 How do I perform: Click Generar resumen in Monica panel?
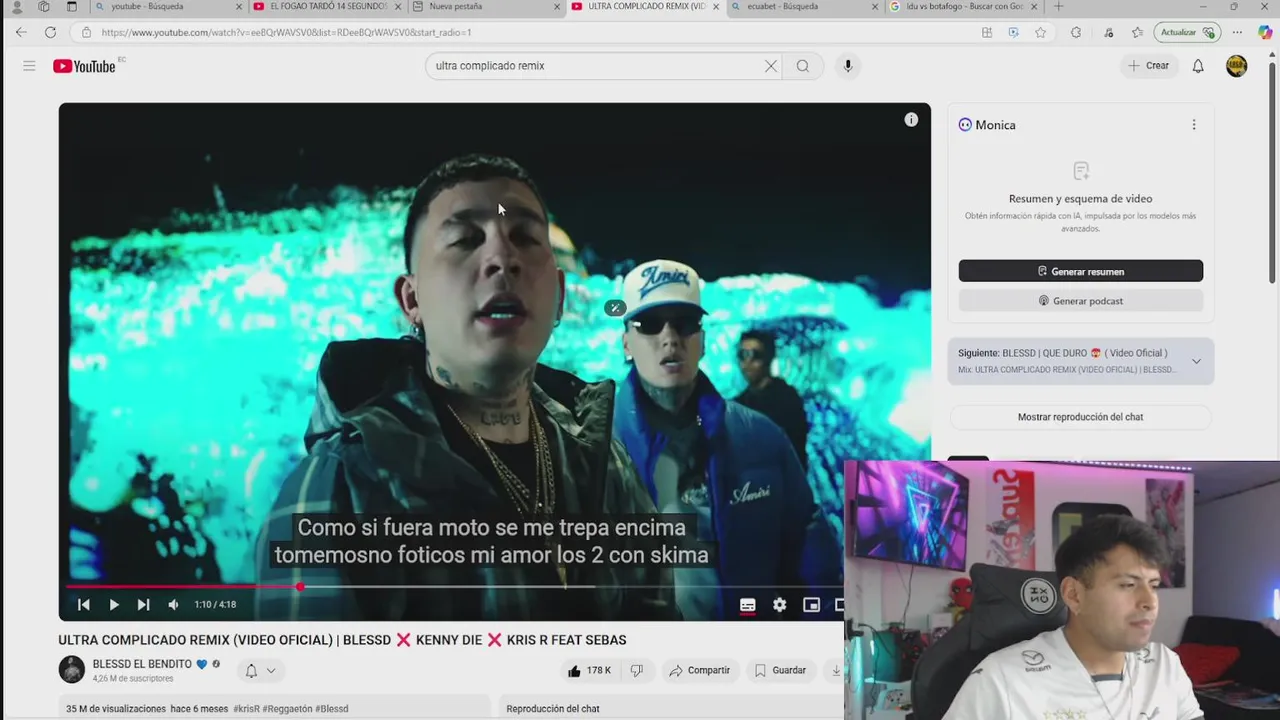click(x=1081, y=271)
